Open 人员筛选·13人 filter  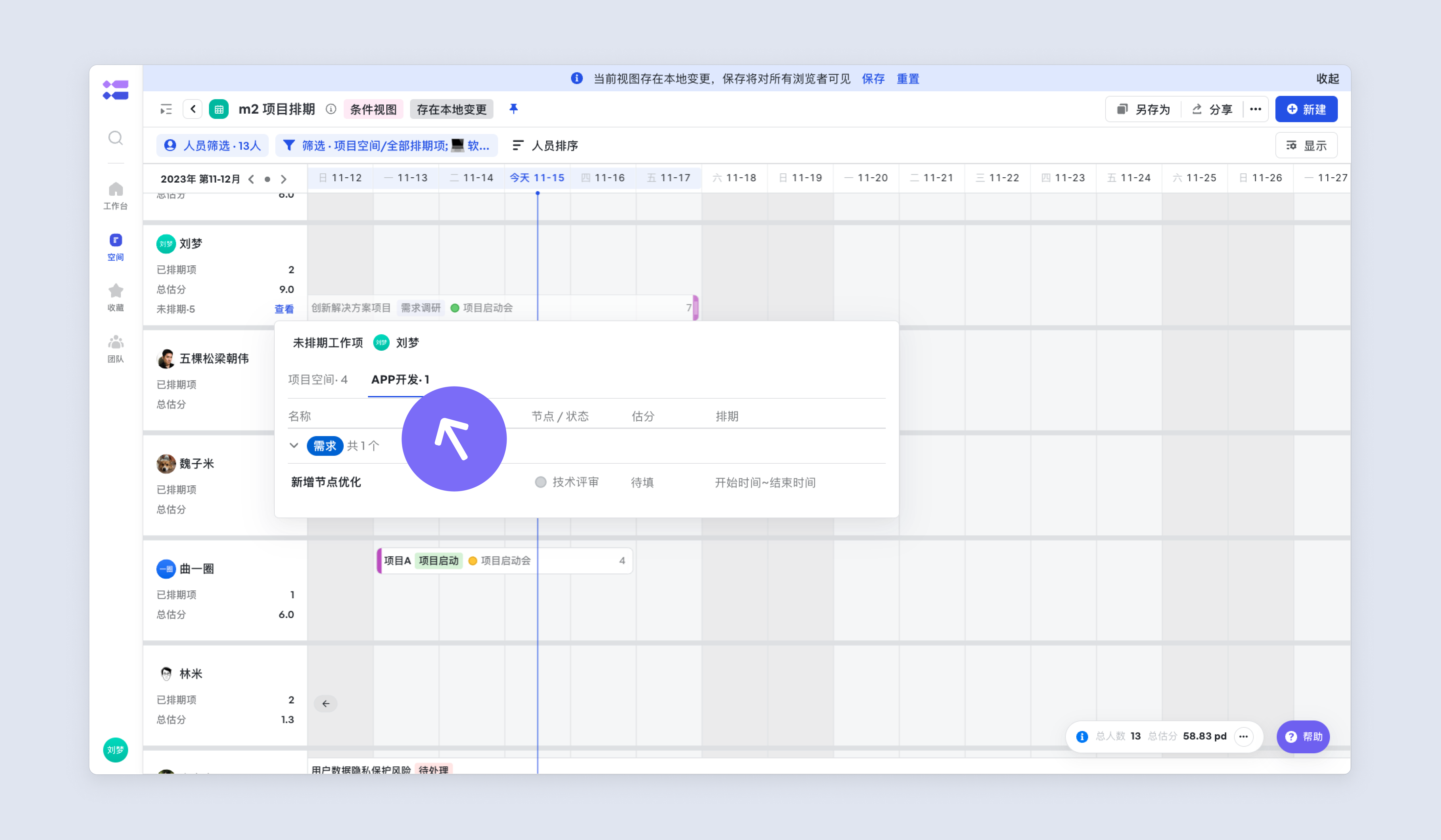213,146
